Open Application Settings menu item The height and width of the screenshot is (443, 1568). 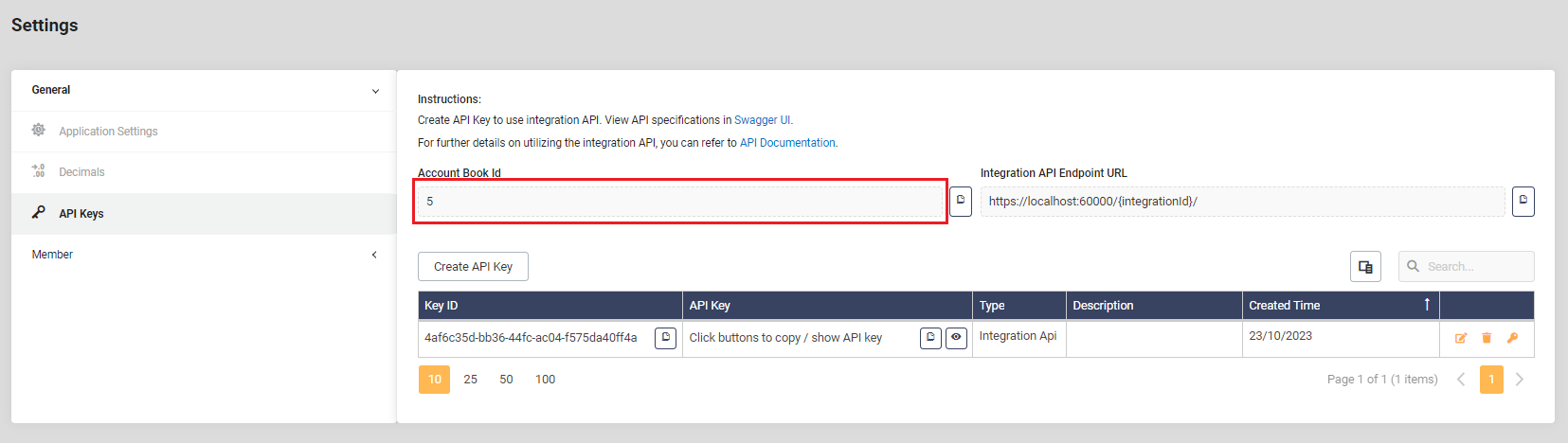pyautogui.click(x=108, y=132)
